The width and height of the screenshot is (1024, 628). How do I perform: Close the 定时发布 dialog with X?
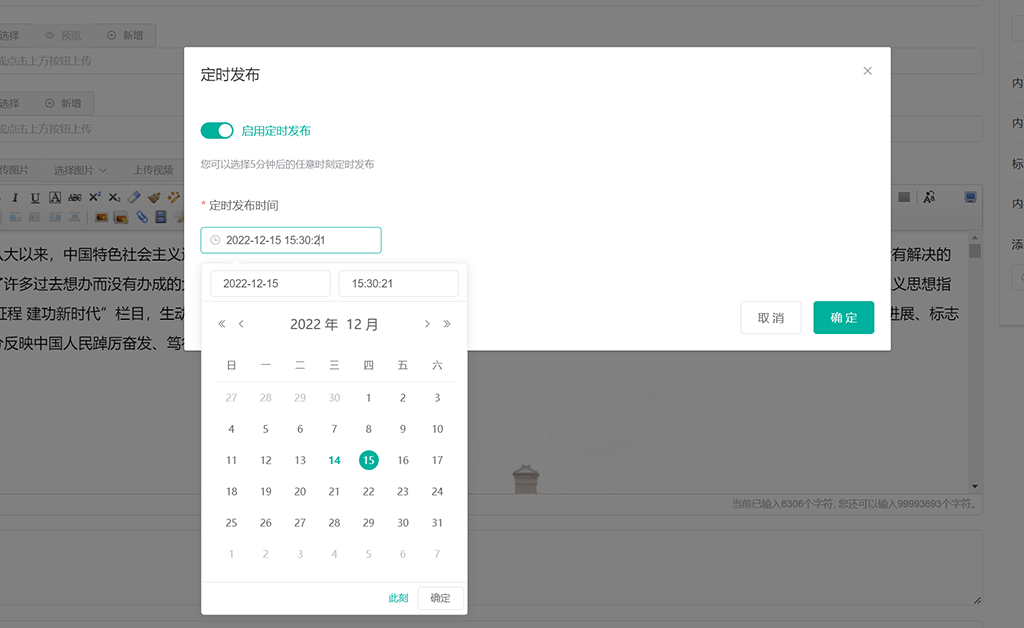coord(867,71)
